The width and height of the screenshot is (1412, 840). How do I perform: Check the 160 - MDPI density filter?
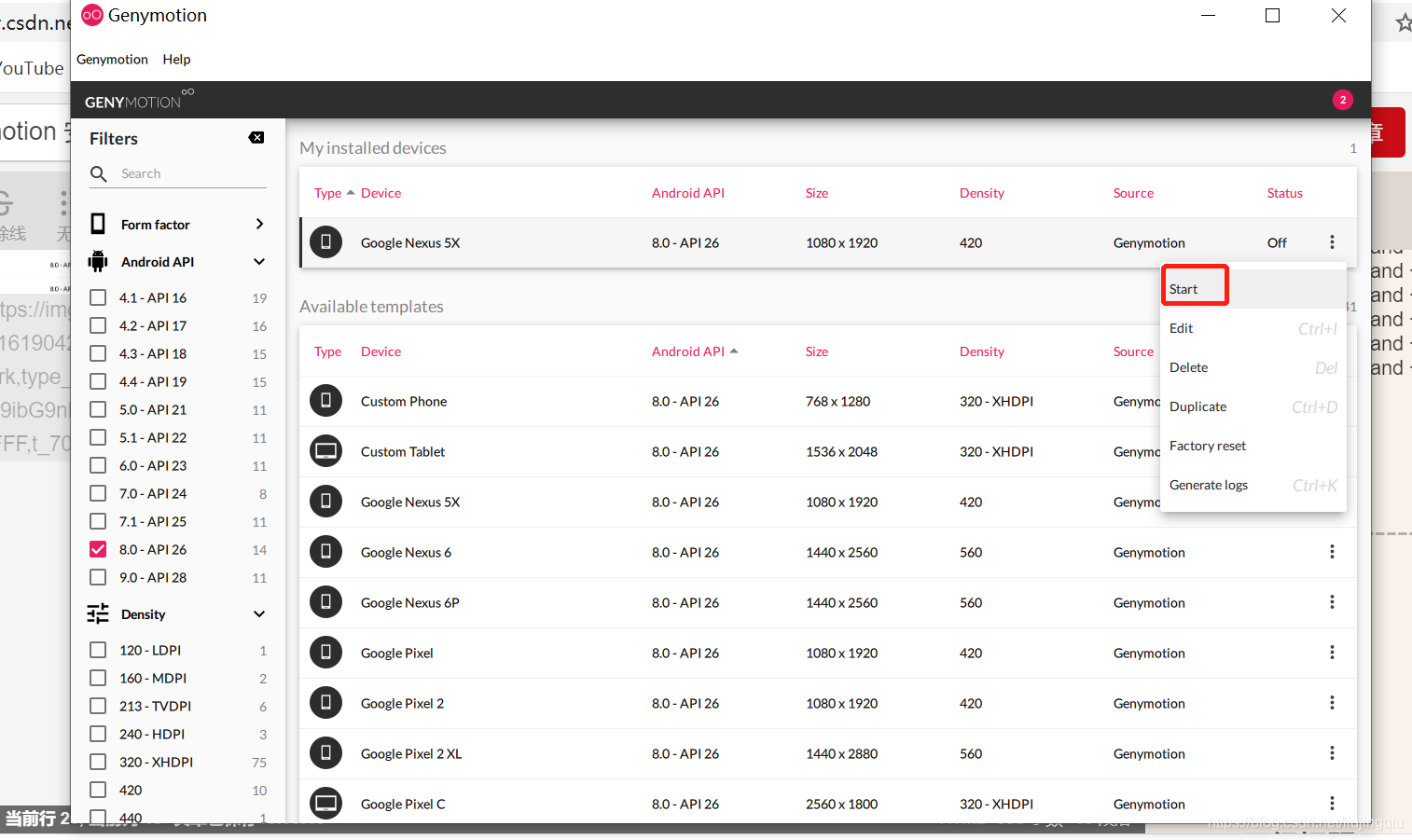[x=98, y=678]
